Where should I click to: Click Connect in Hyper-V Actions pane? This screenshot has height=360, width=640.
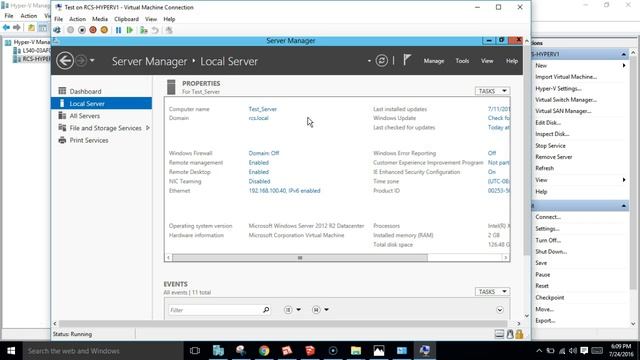click(x=548, y=217)
